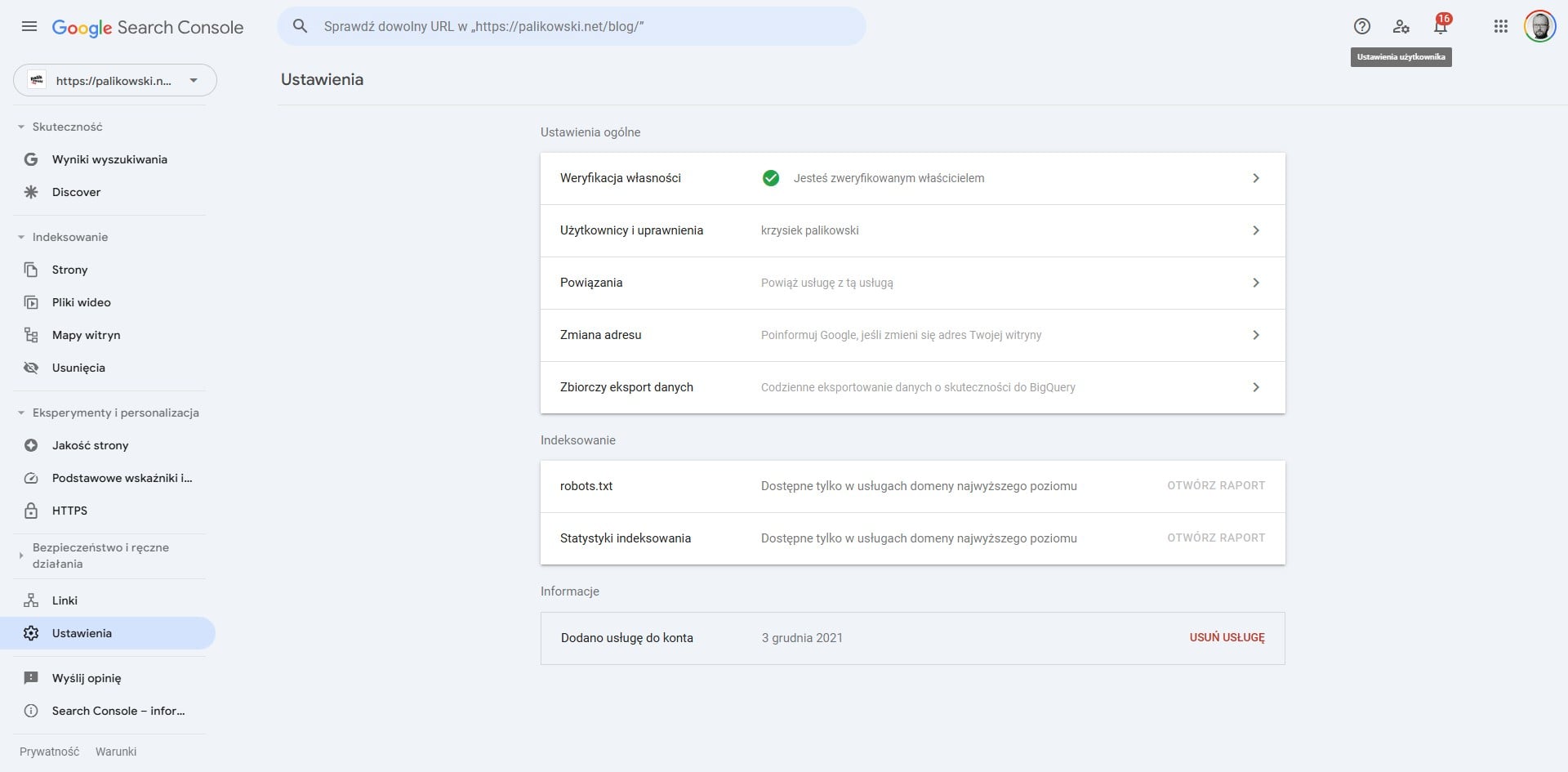
Task: Open user settings icon in header
Action: click(x=1401, y=26)
